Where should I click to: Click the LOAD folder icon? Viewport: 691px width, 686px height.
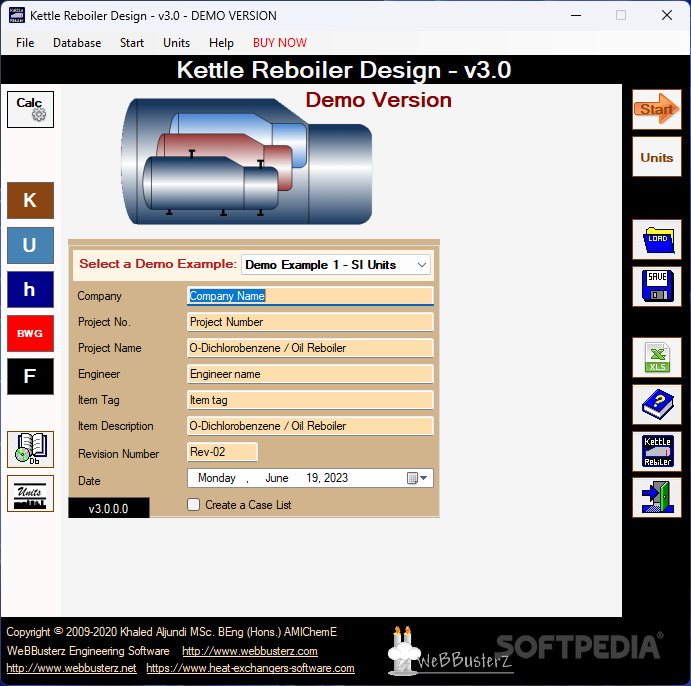pos(657,240)
